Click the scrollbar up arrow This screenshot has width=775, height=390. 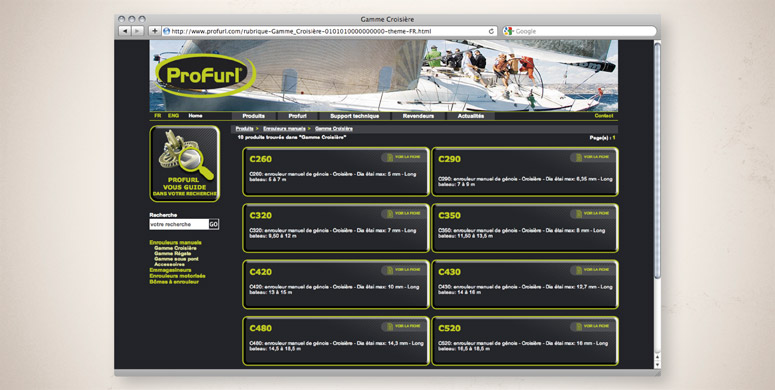[x=657, y=357]
